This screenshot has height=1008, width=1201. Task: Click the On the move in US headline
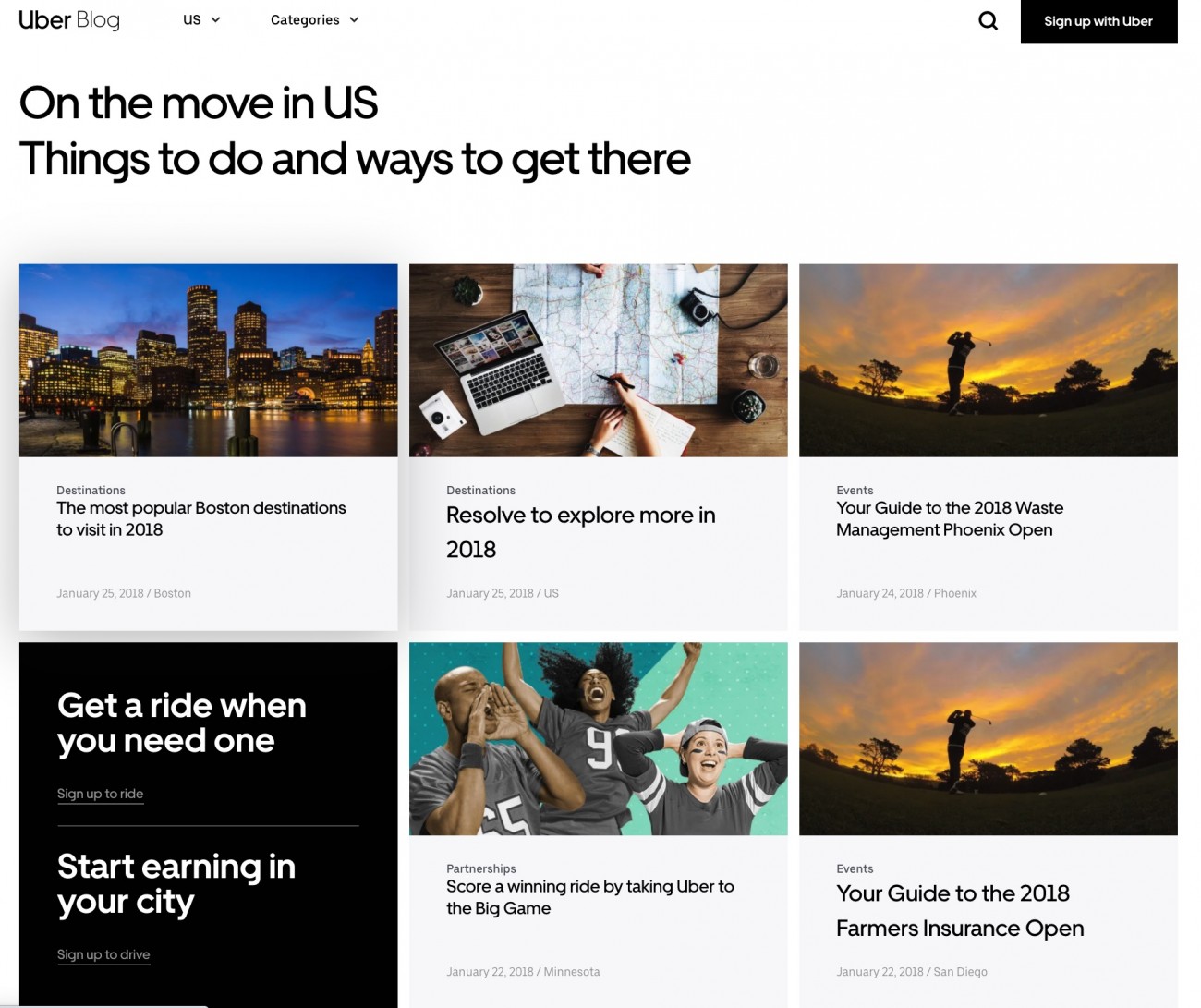tap(199, 103)
